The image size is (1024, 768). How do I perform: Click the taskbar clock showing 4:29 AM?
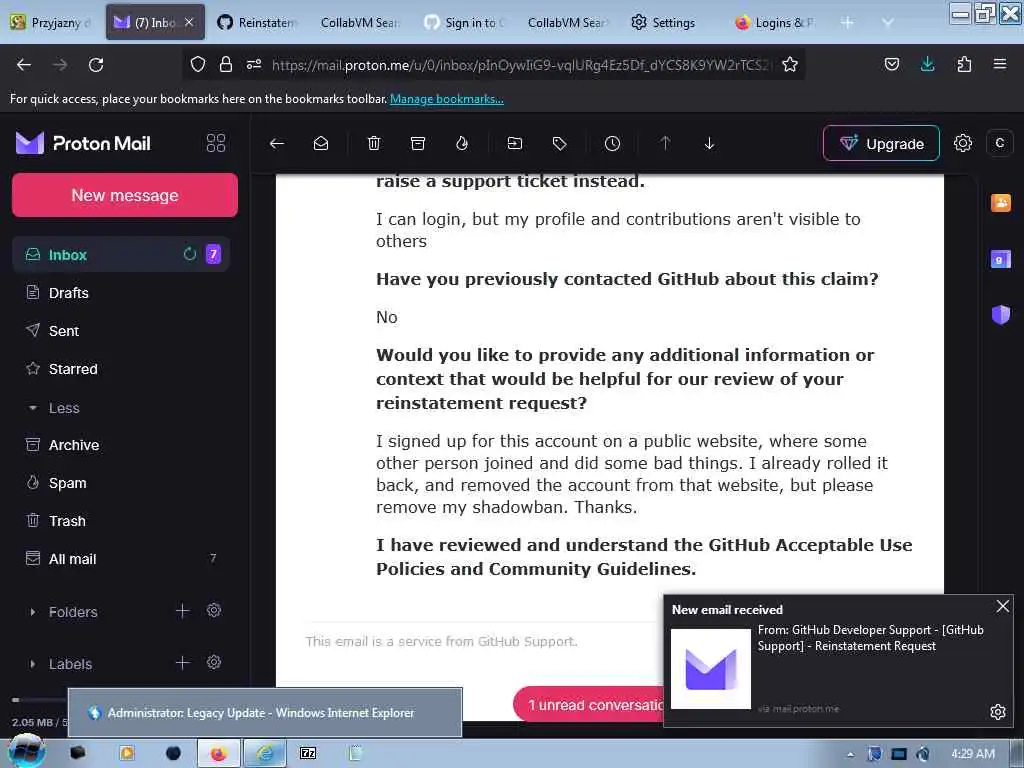tap(972, 753)
